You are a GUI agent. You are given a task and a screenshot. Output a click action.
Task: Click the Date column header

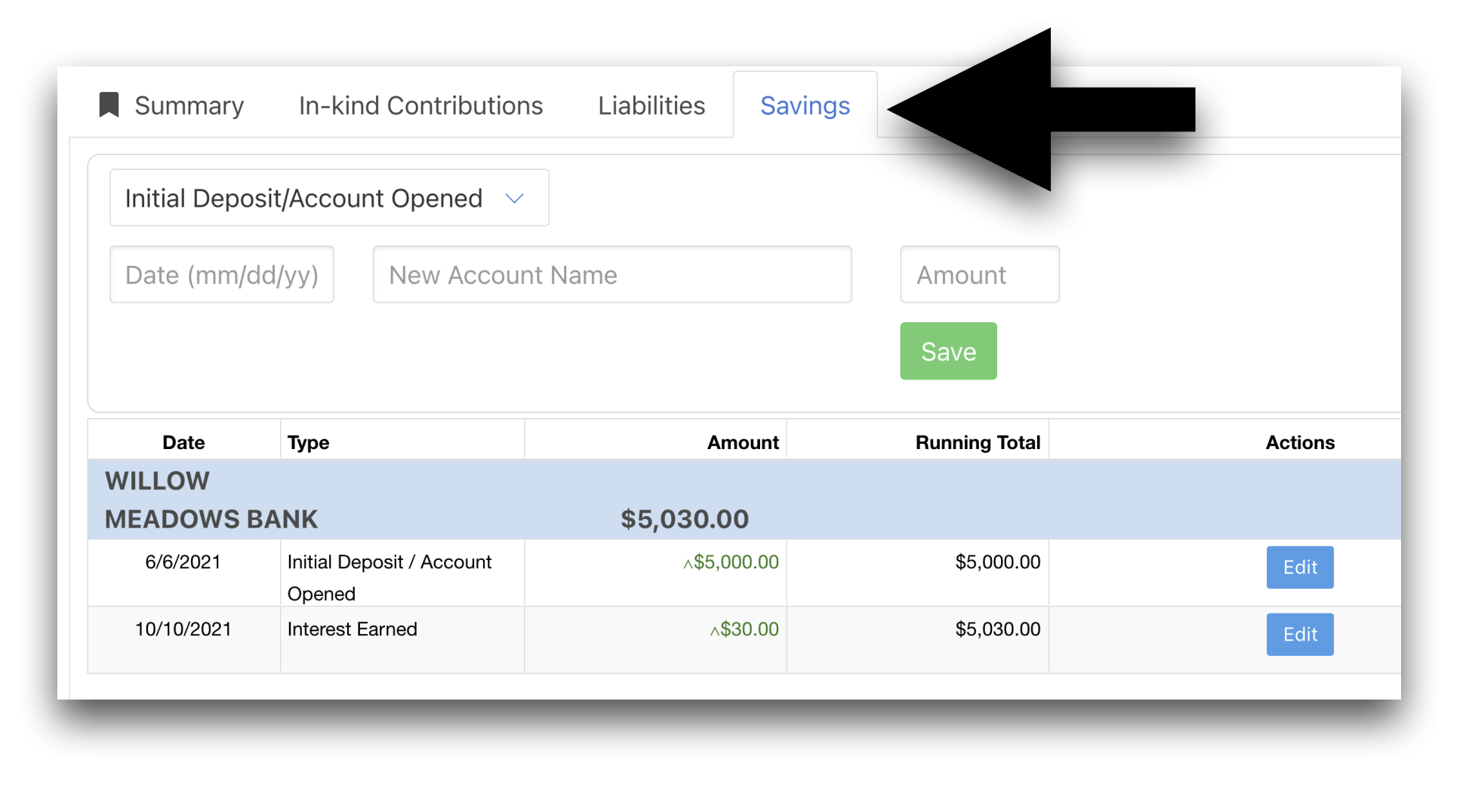pos(183,442)
